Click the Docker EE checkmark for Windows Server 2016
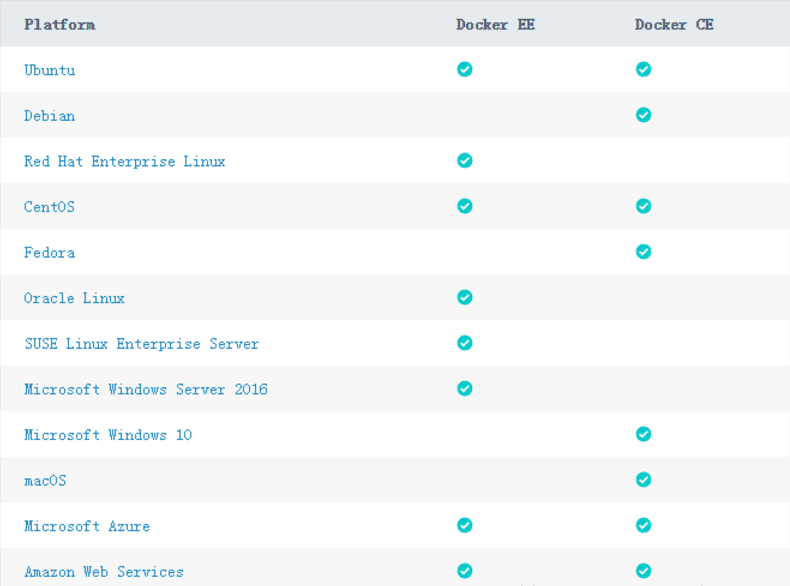Screen dimensions: 790x586 (x=465, y=388)
